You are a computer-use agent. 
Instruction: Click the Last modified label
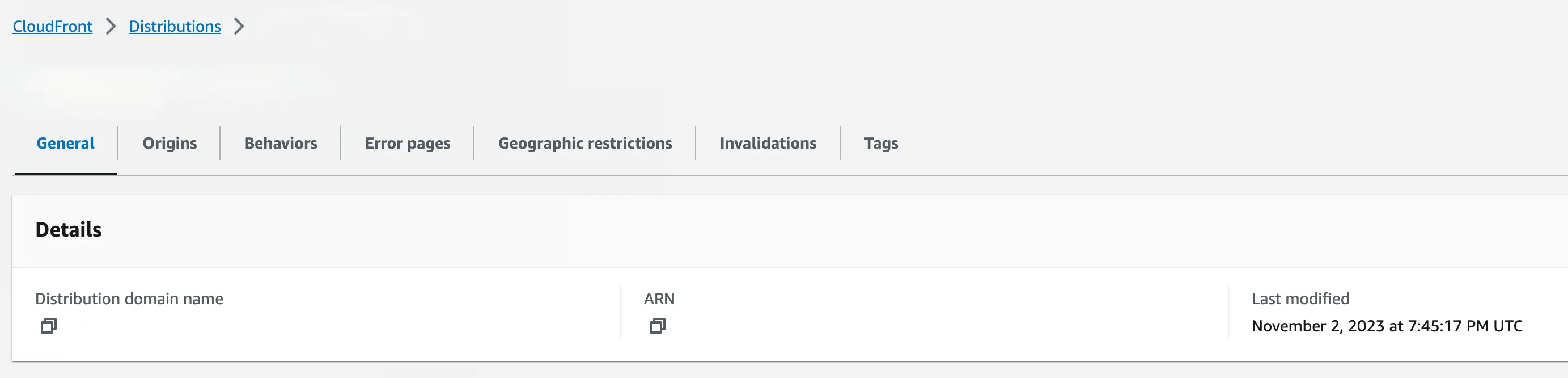1300,299
